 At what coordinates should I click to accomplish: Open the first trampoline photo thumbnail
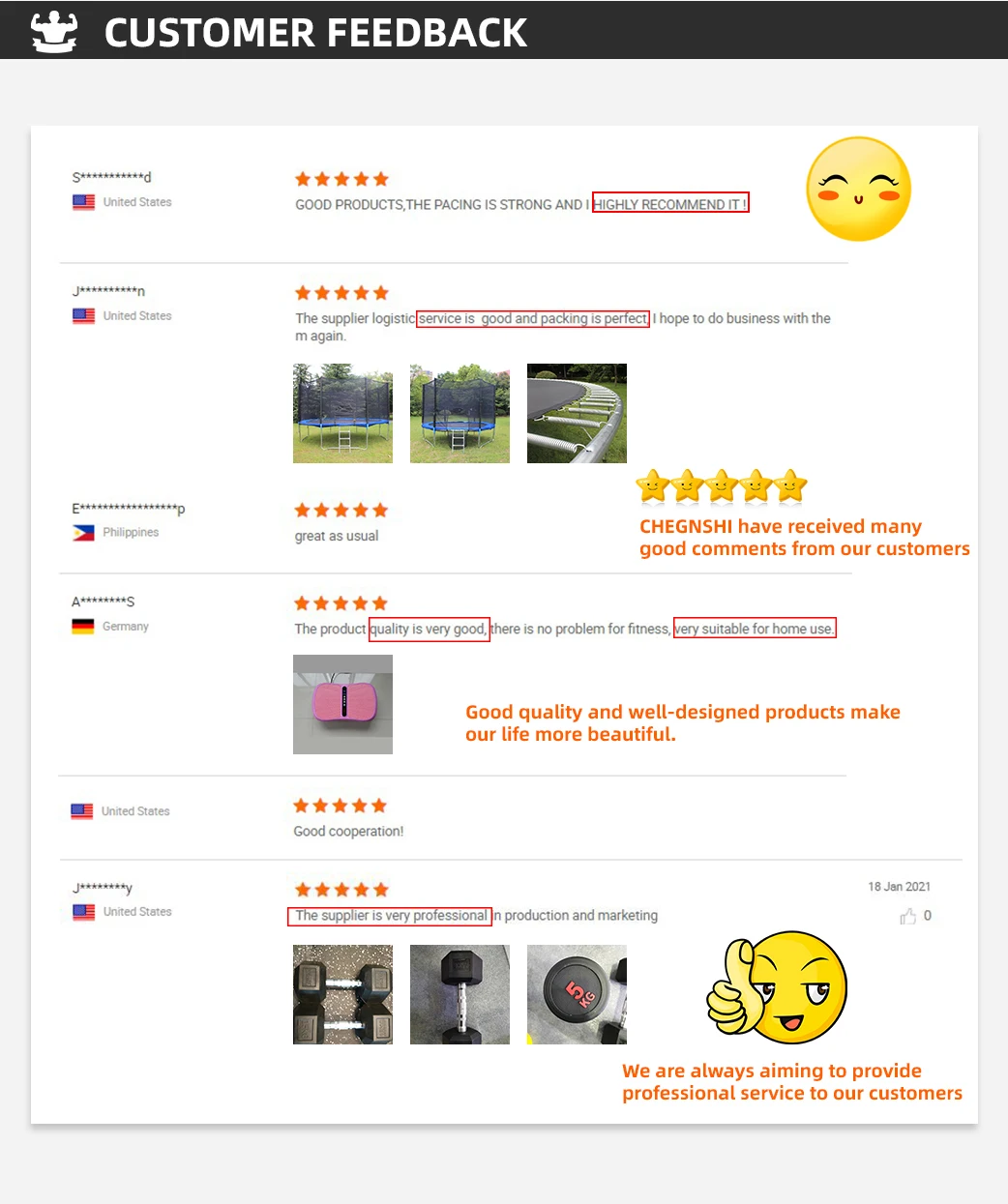342,413
